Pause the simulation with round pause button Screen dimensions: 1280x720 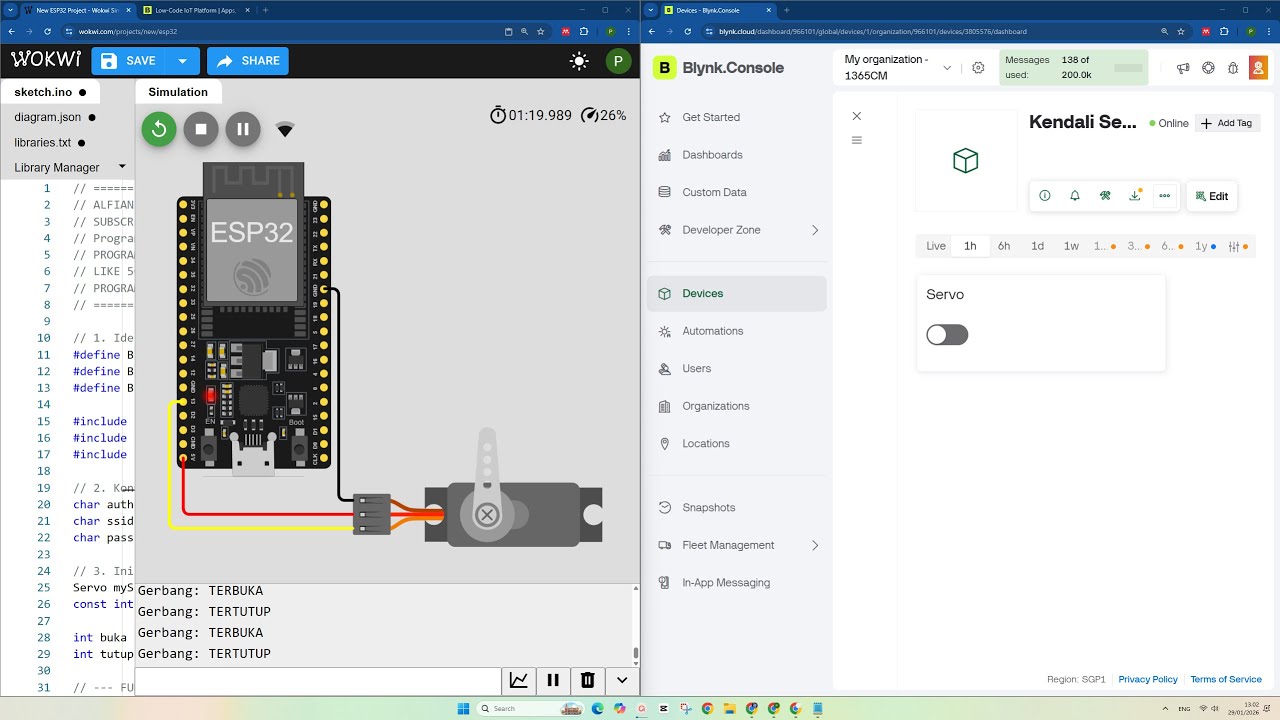[243, 129]
